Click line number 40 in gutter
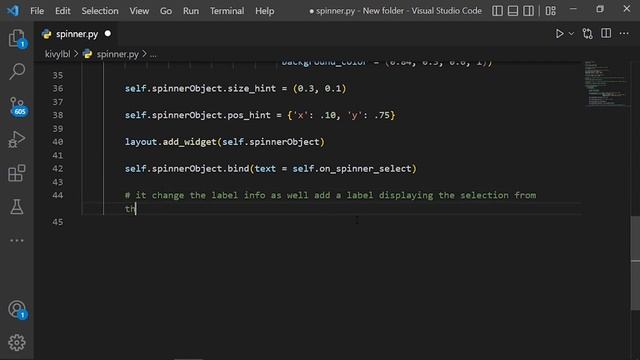The height and width of the screenshot is (360, 640). 58,142
